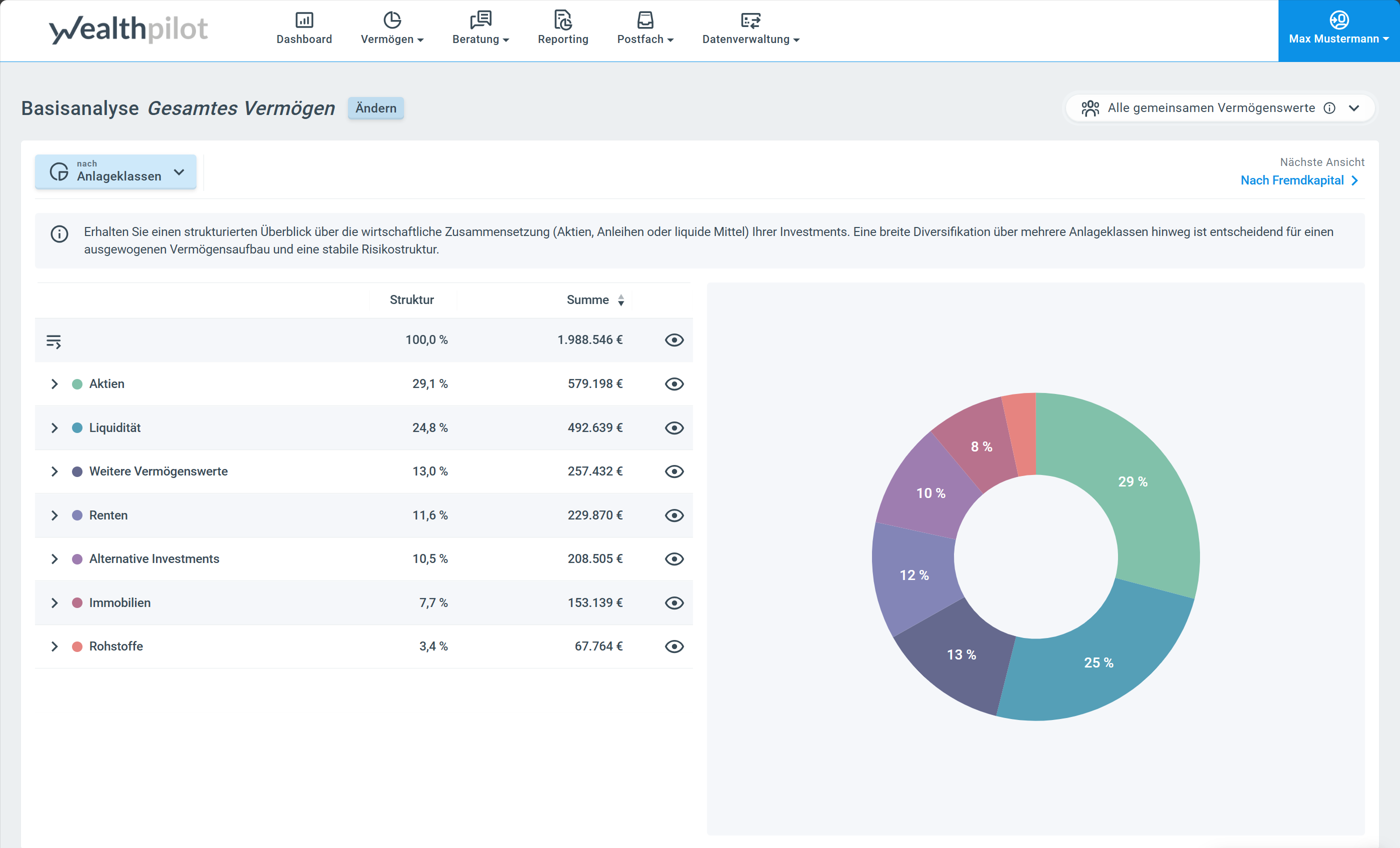Click the user avatar icon for Max Mustermann
The height and width of the screenshot is (848, 1400).
click(1338, 20)
